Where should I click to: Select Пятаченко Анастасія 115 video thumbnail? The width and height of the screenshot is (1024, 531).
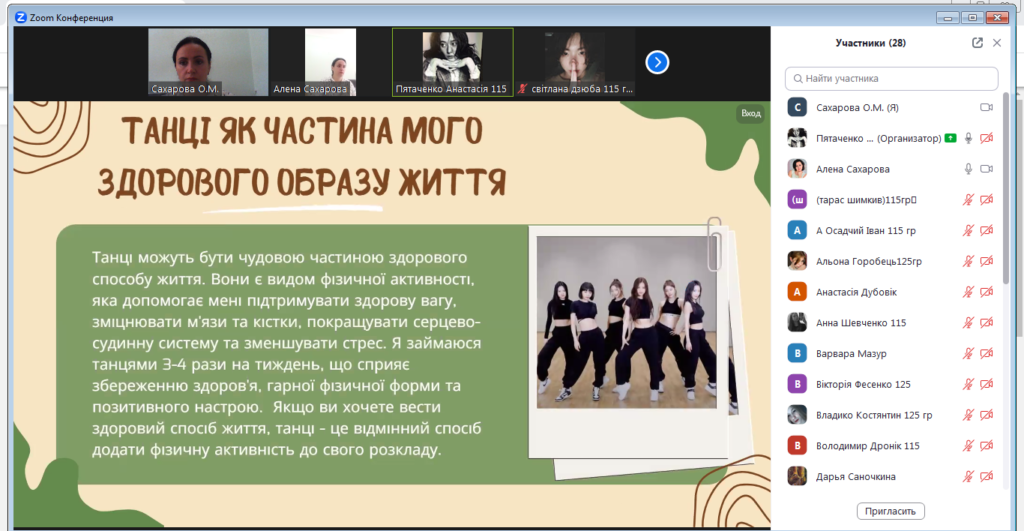[x=453, y=62]
